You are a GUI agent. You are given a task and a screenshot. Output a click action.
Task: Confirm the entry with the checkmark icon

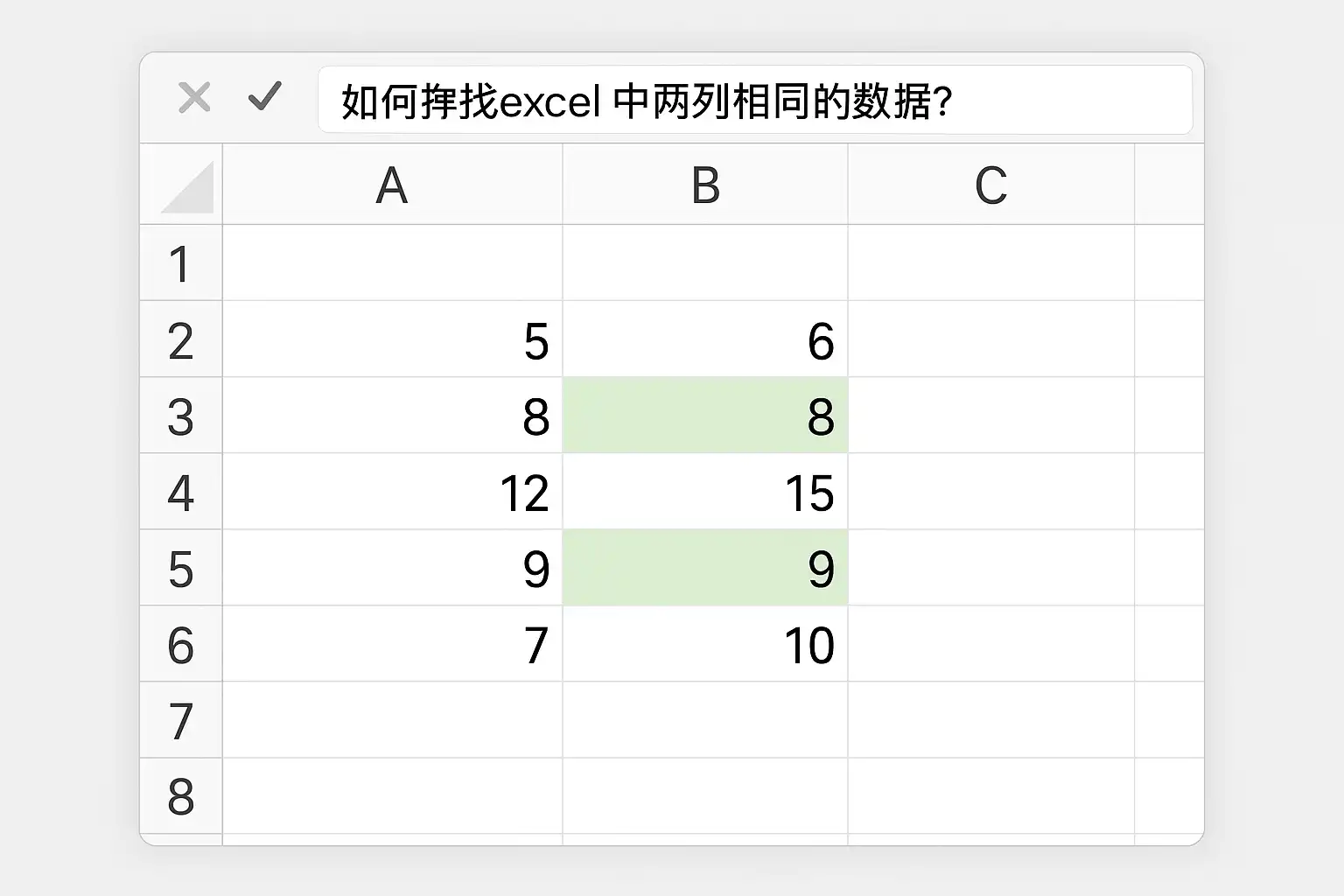[x=264, y=96]
